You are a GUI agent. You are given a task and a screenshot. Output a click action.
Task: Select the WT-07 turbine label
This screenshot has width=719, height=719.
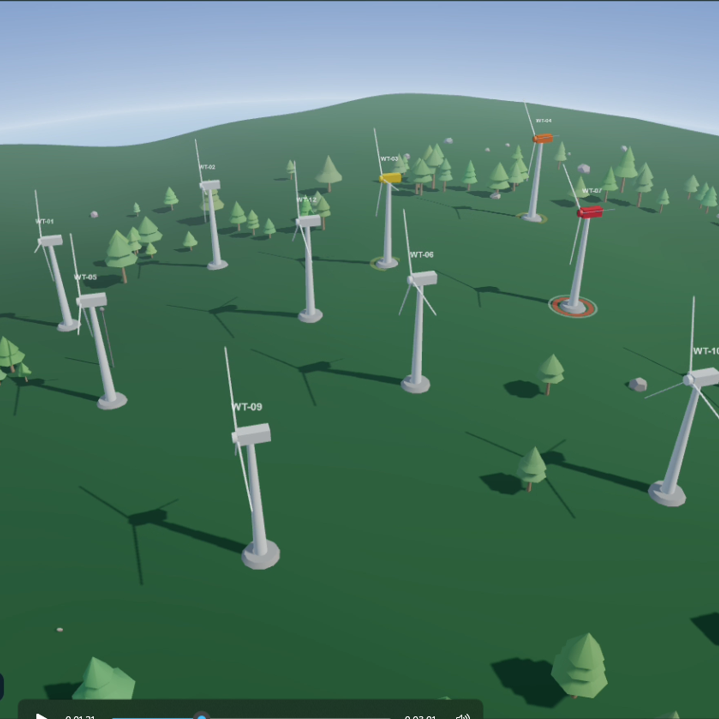592,190
